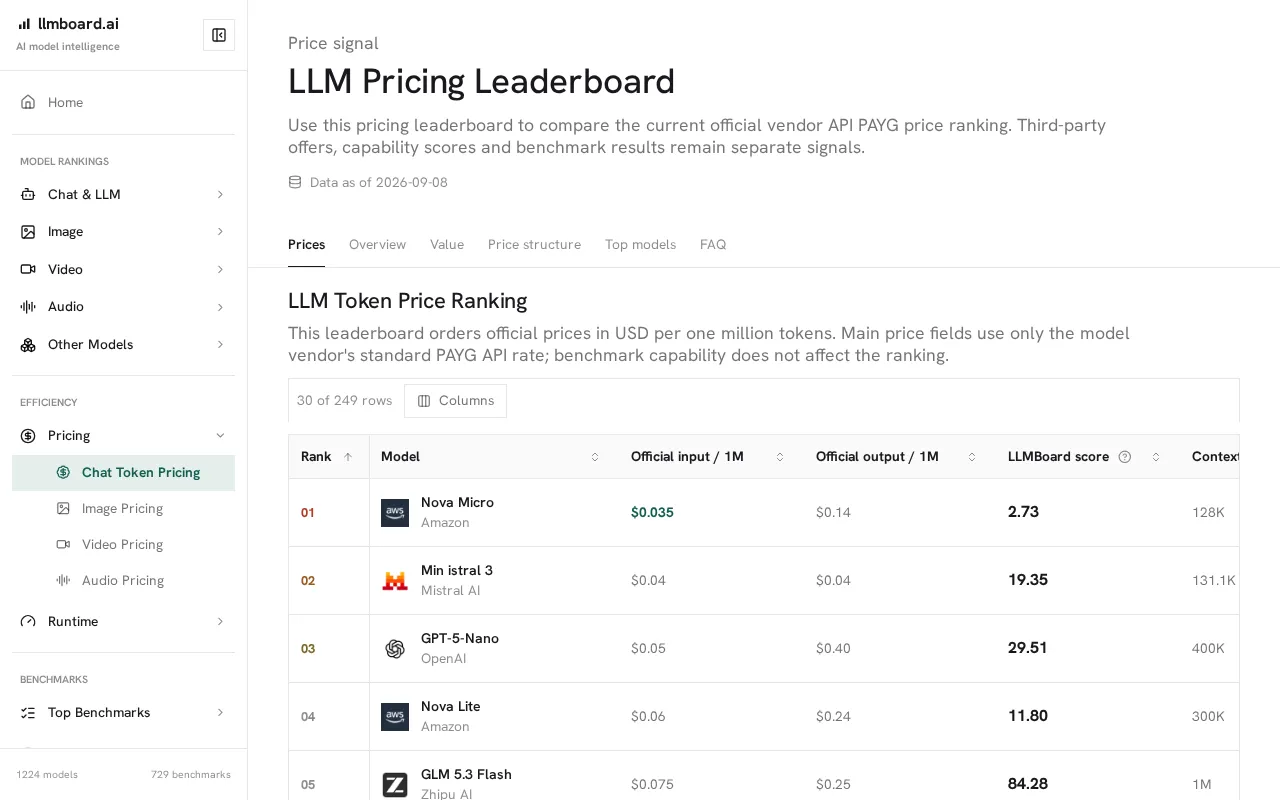Click the LLMBoard score help question icon

[1125, 456]
